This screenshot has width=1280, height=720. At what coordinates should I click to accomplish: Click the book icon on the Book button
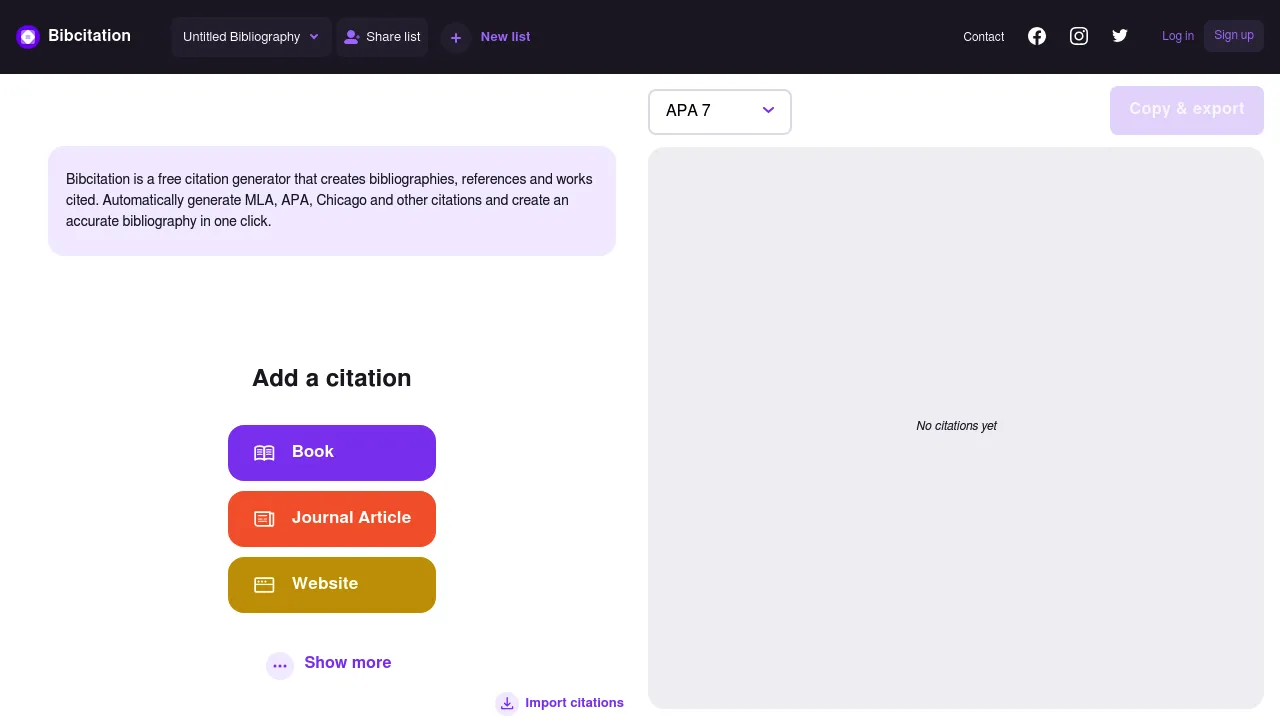click(x=264, y=452)
